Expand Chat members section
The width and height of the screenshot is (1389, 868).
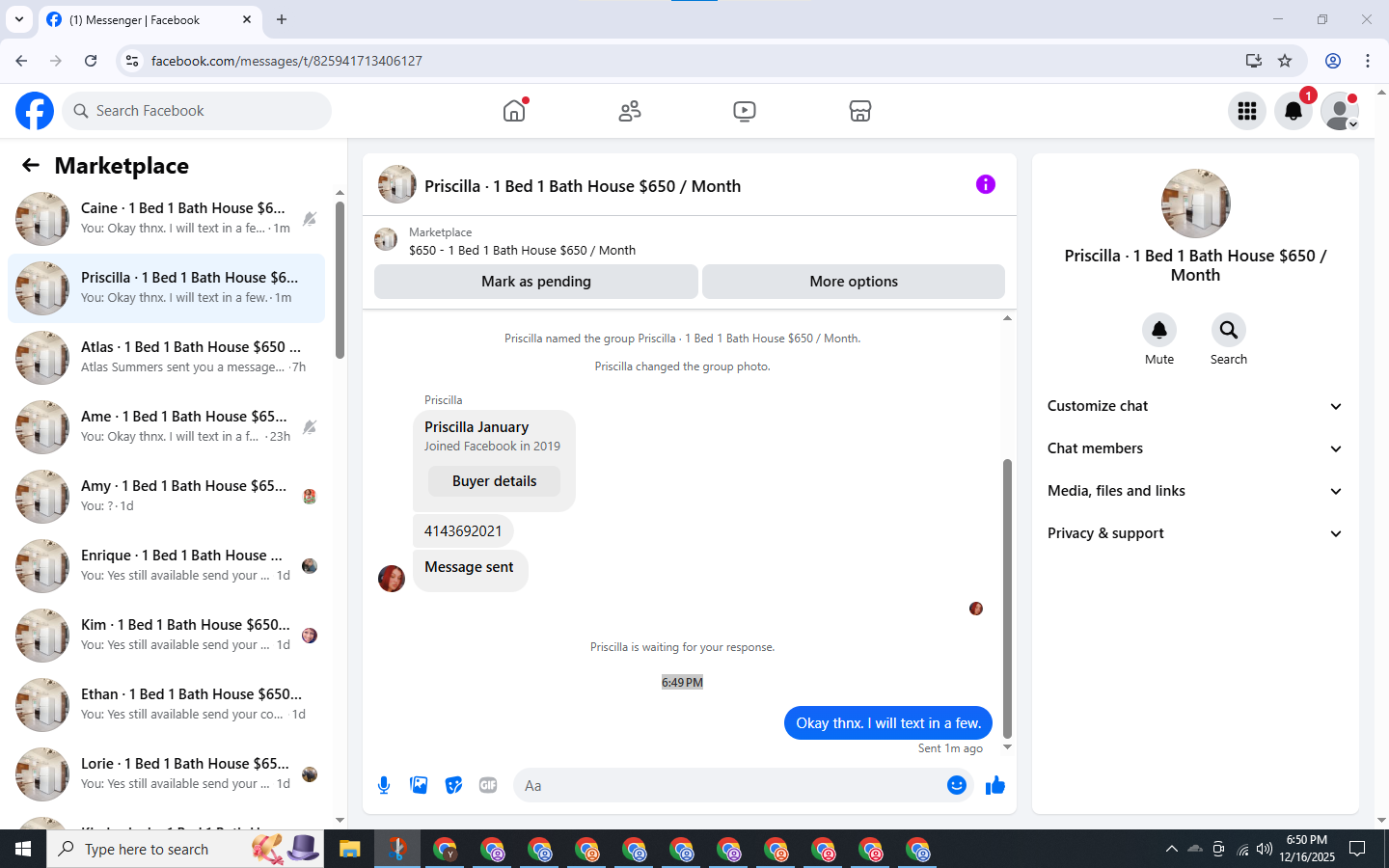1195,448
